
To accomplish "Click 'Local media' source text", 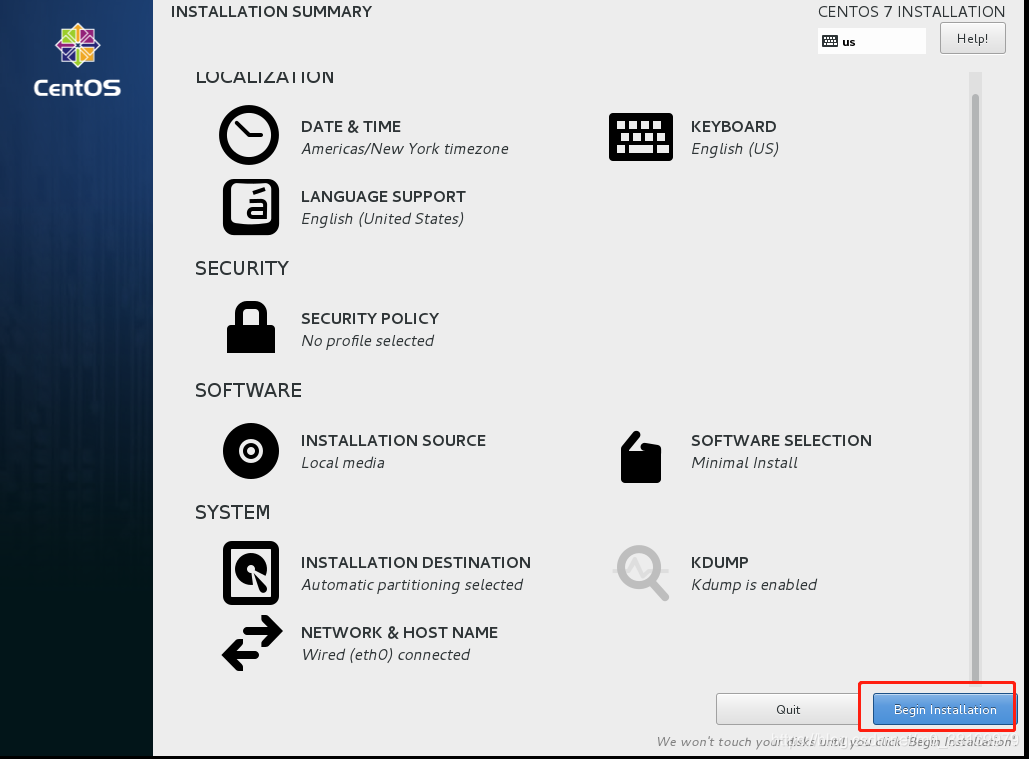I will [x=343, y=463].
